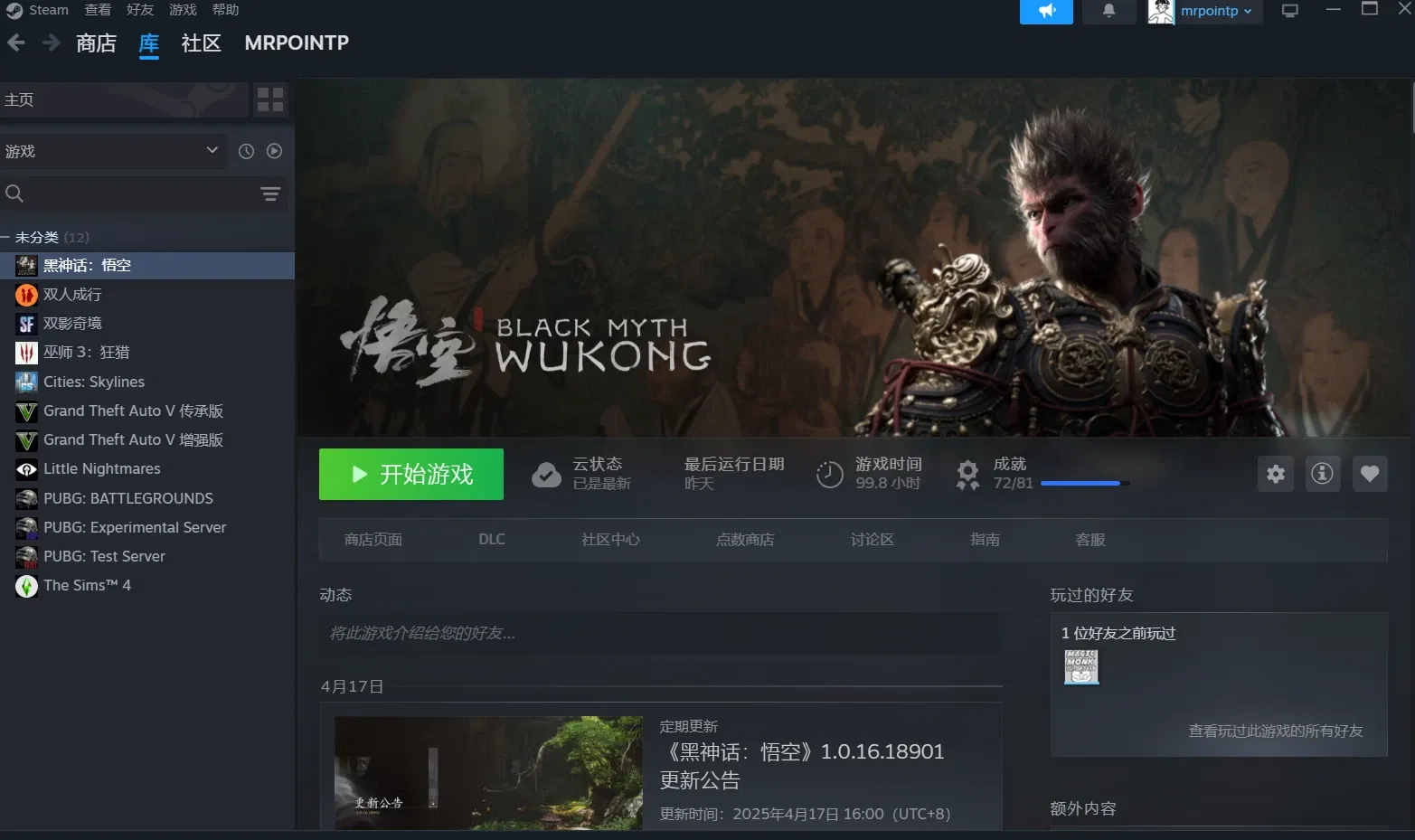Switch to Big Picture mode monitor icon

(1290, 11)
